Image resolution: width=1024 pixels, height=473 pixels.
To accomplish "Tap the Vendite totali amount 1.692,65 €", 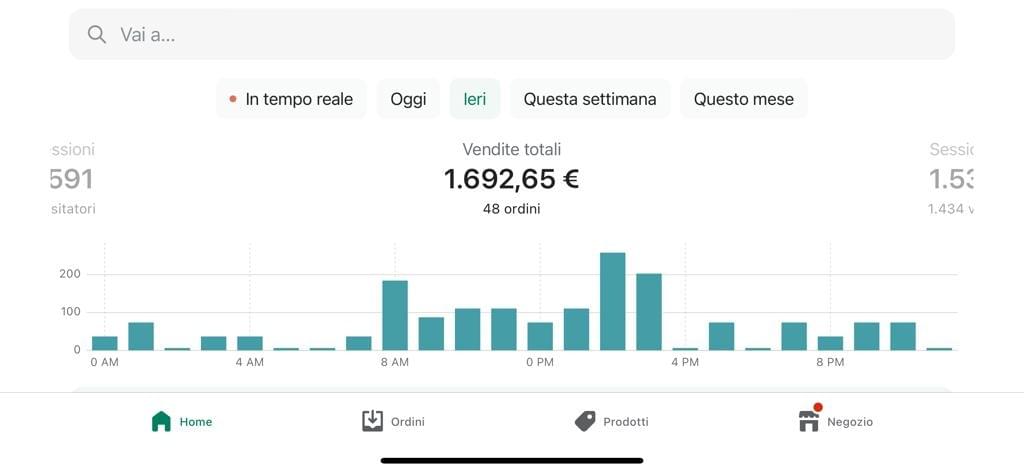I will pos(511,179).
